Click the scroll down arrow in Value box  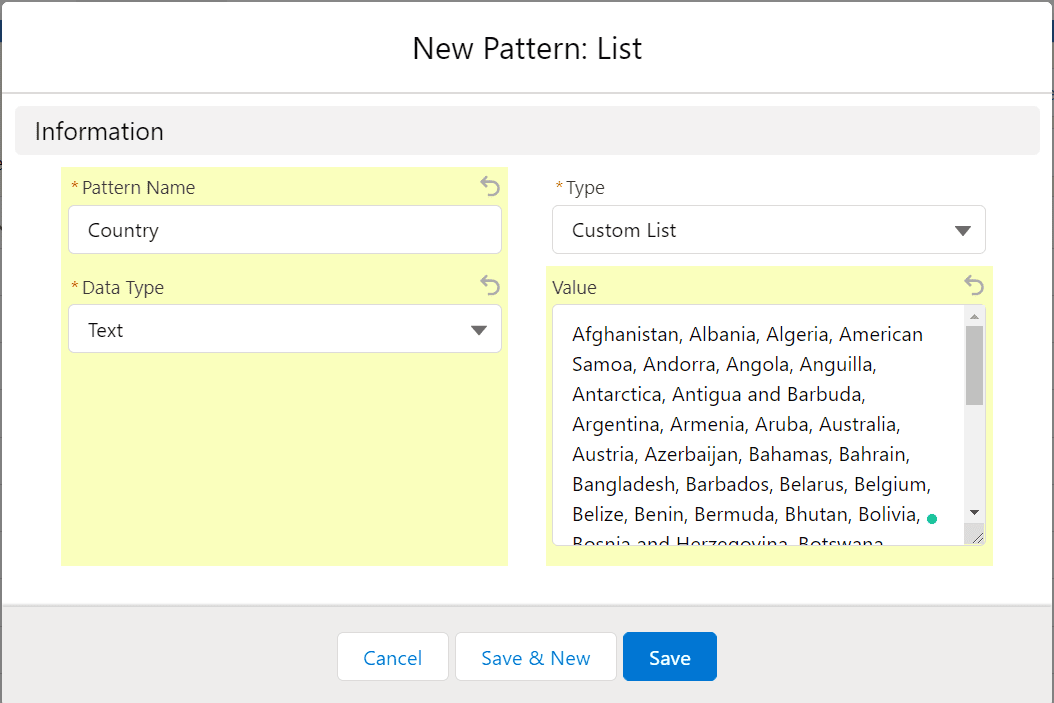coord(974,512)
